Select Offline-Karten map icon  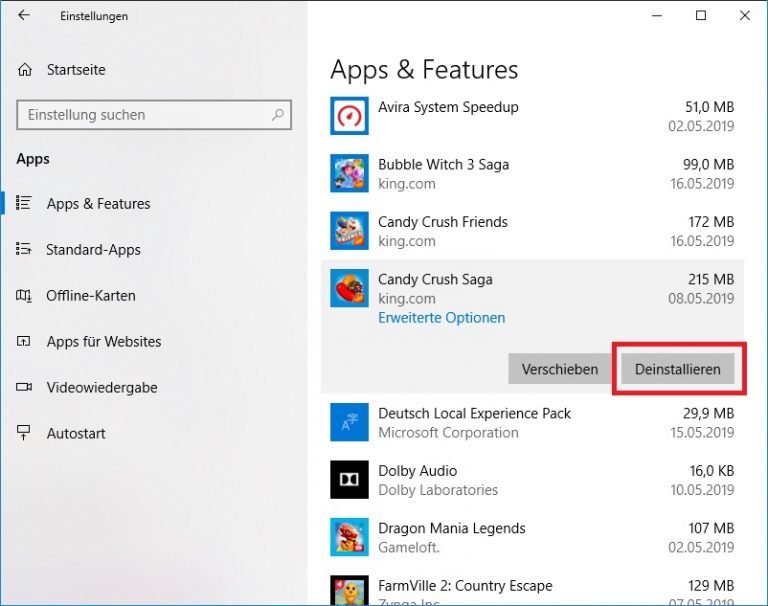(x=24, y=295)
